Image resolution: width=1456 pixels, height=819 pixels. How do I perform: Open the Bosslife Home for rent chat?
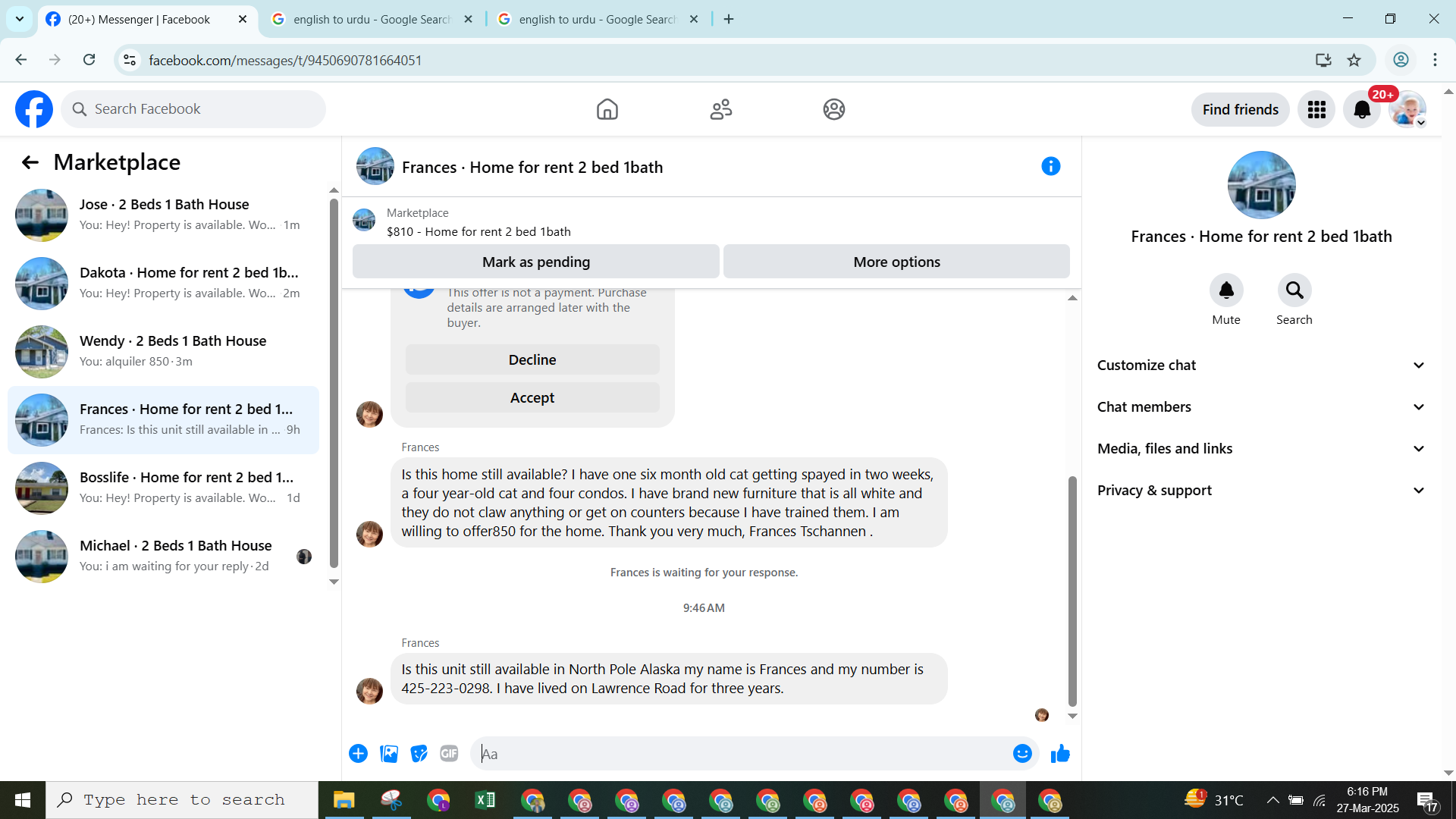(x=163, y=488)
